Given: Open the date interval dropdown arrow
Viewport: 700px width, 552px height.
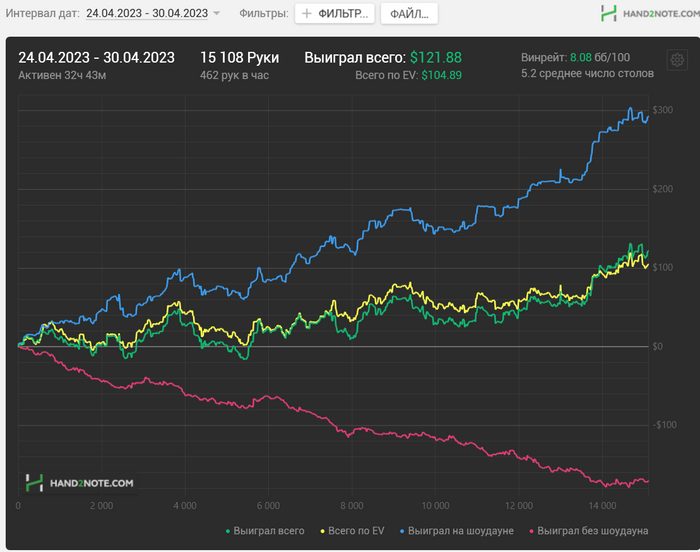Looking at the screenshot, I should (x=217, y=13).
